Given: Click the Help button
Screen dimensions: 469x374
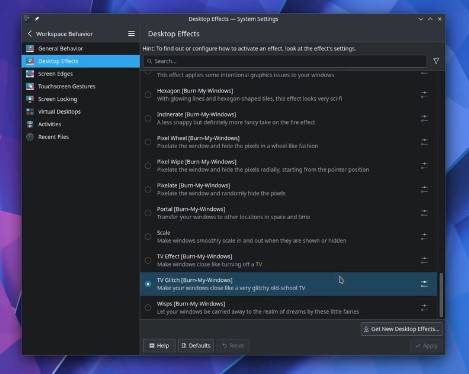Looking at the screenshot, I should [x=159, y=346].
